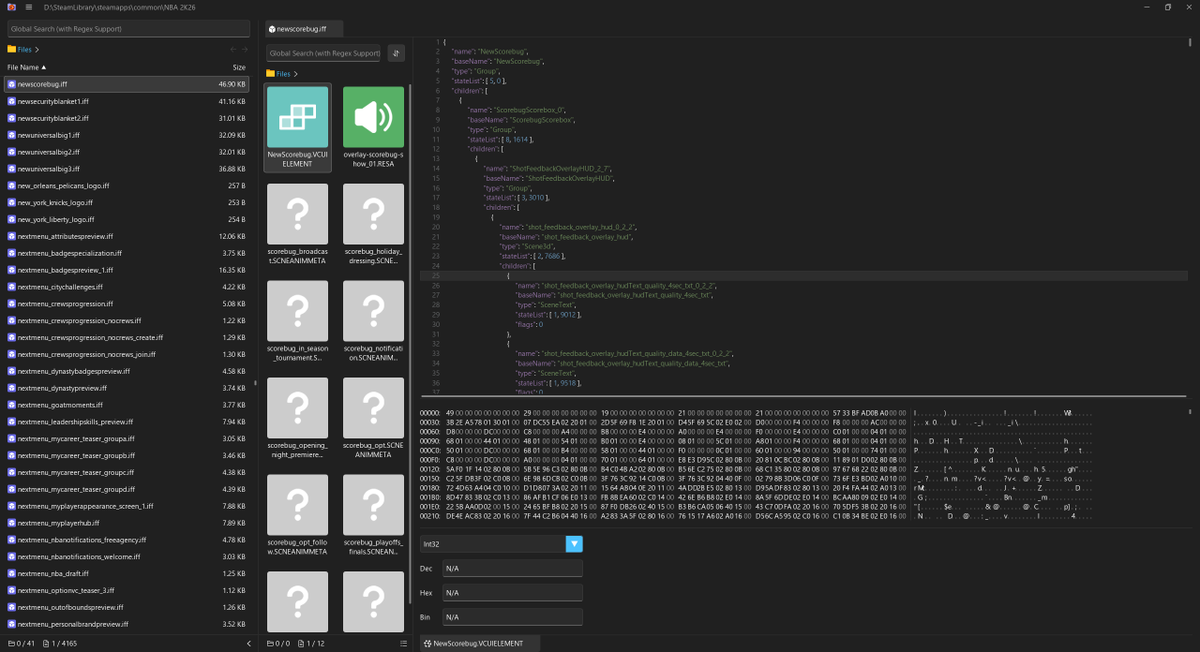Select nextmenu_myplayerhub.iff file
Image resolution: width=1200 pixels, height=652 pixels.
point(128,523)
